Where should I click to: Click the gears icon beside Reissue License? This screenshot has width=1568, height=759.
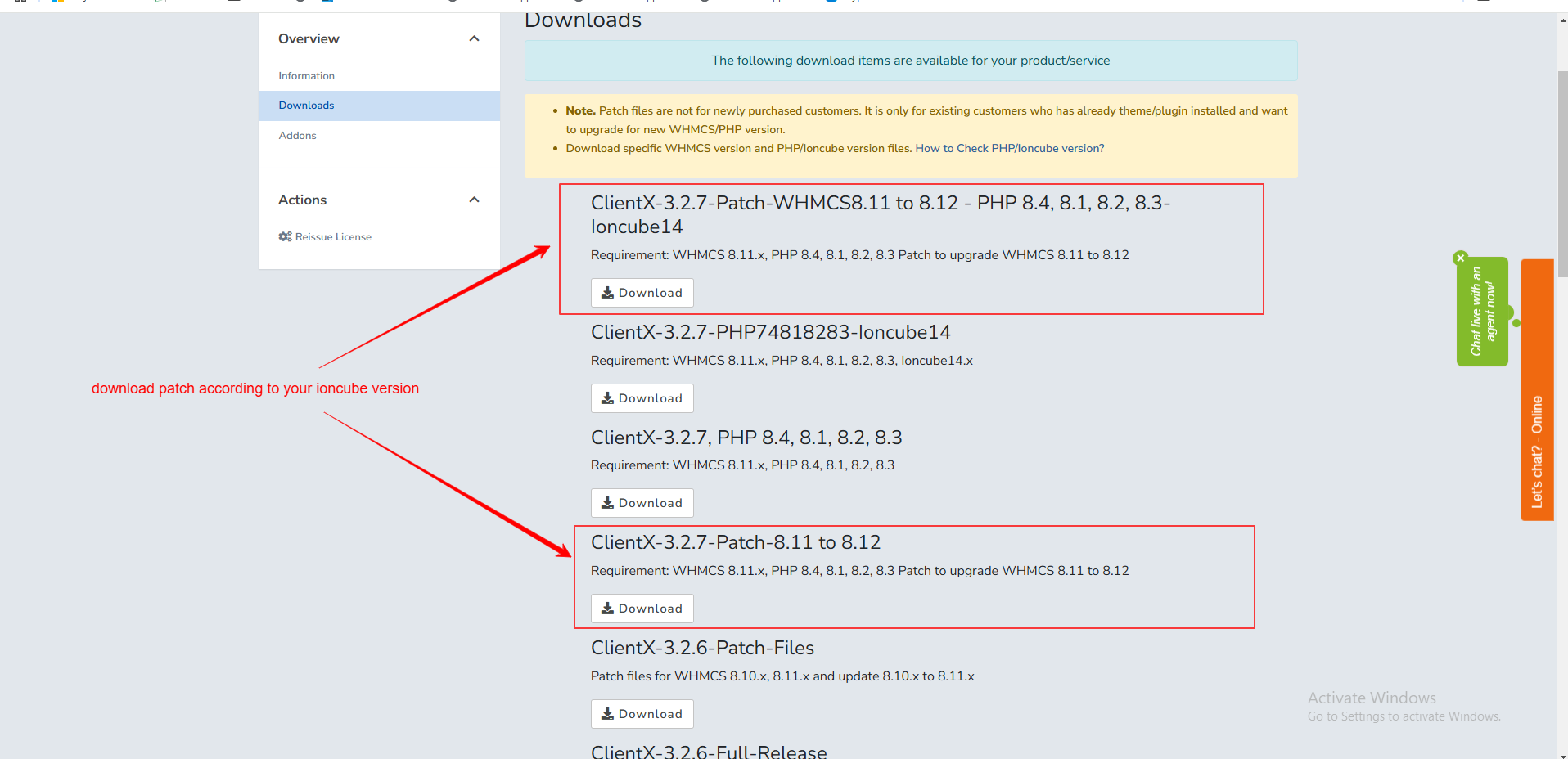(x=285, y=236)
